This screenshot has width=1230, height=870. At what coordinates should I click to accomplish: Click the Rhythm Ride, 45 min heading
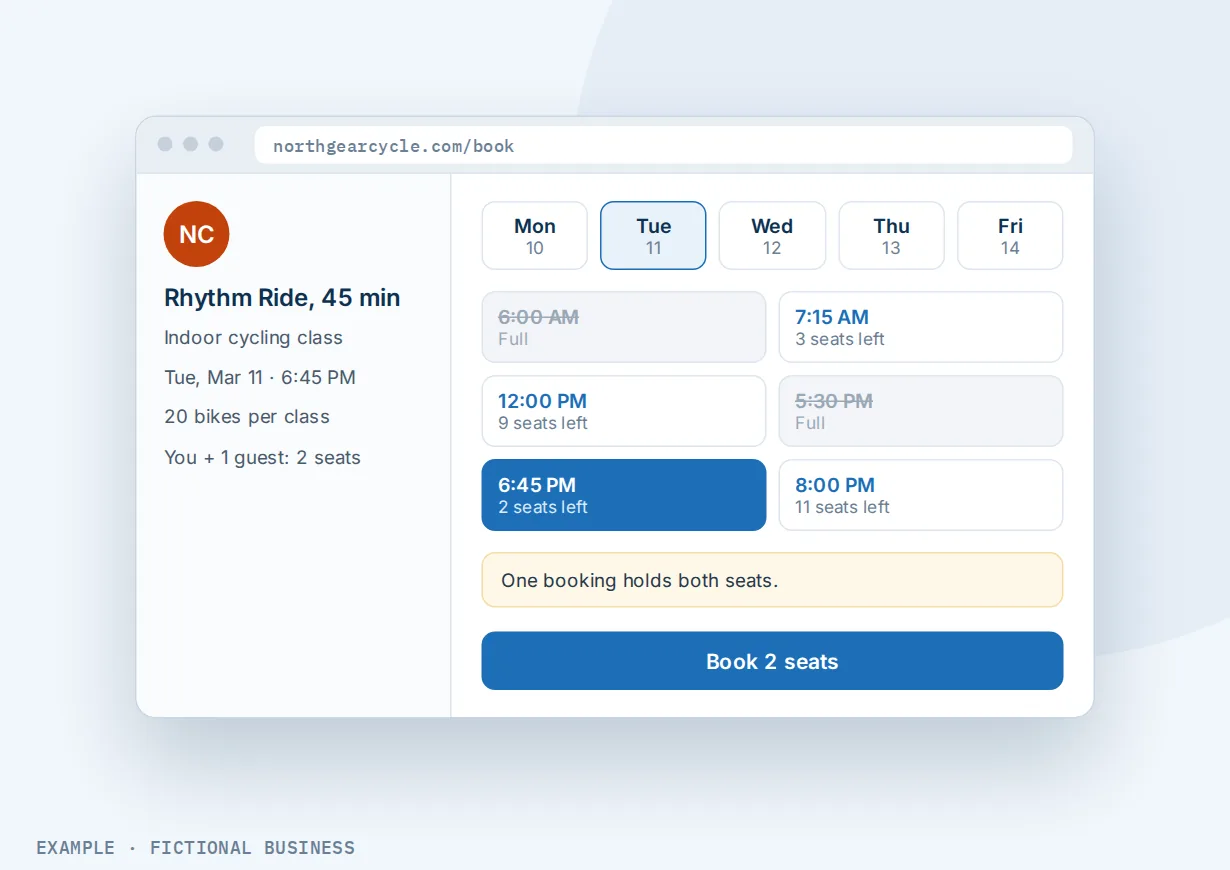(282, 298)
